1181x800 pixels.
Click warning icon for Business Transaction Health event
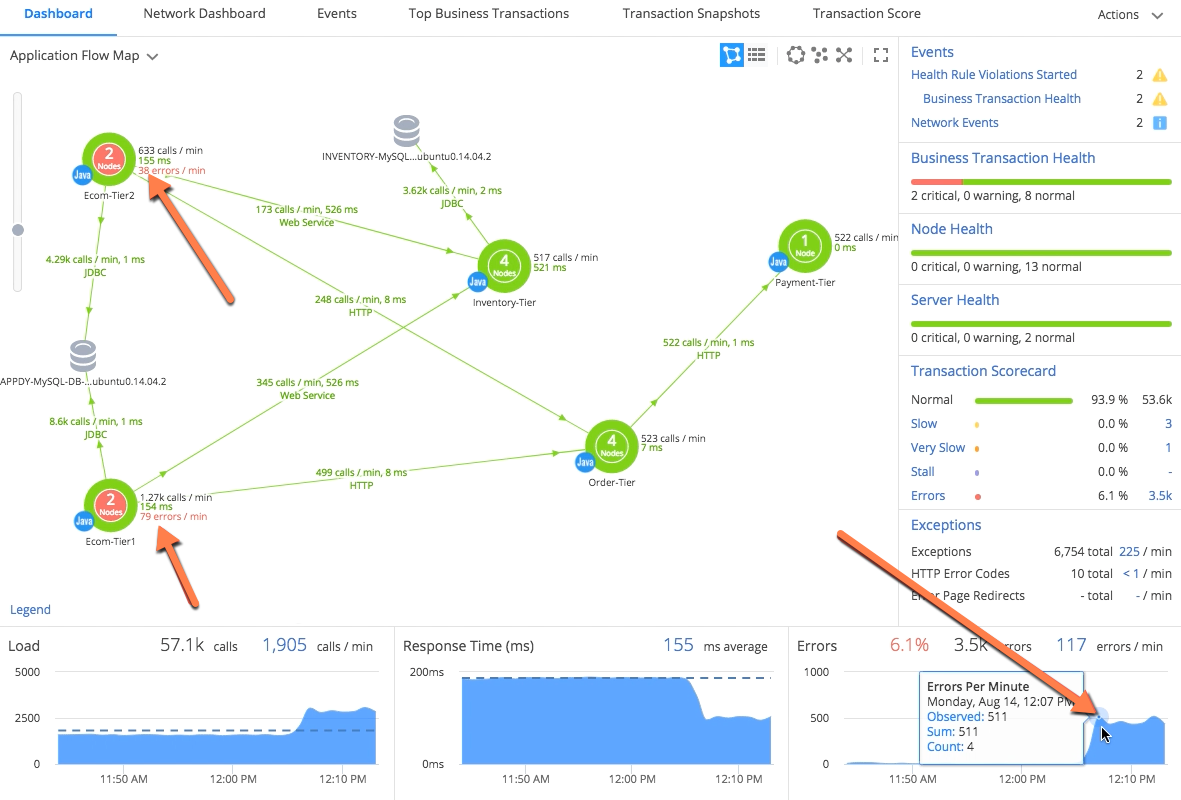tap(1160, 99)
